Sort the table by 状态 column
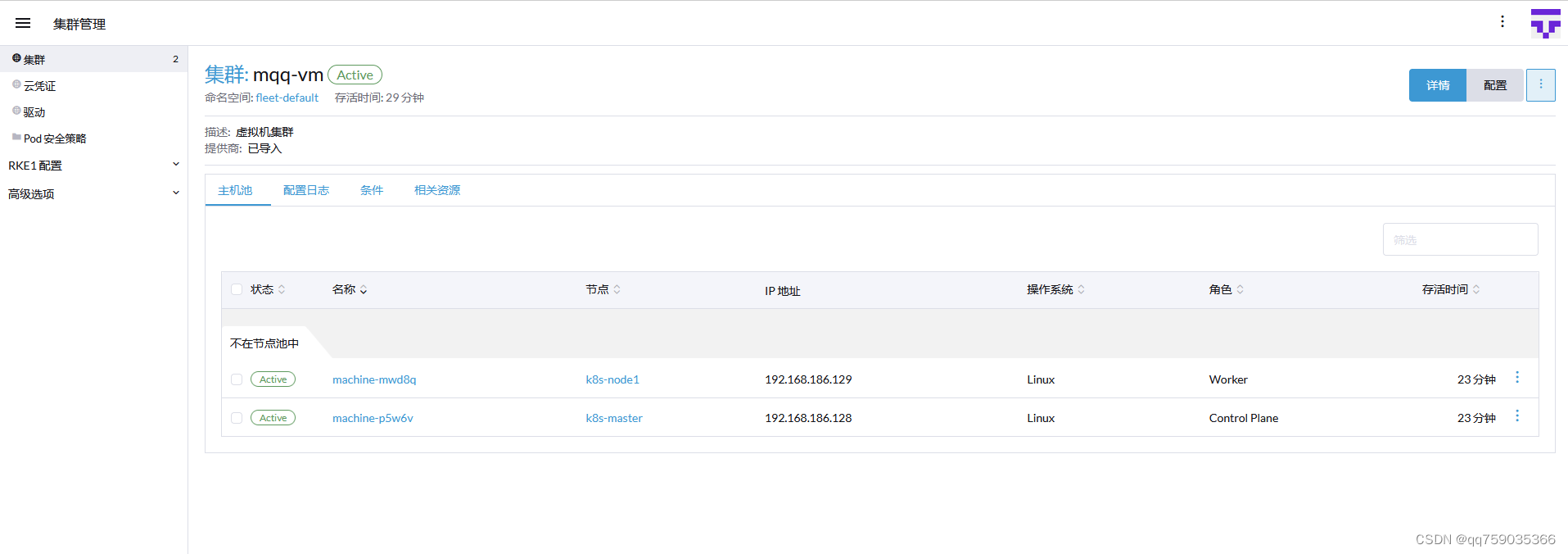 pos(268,289)
